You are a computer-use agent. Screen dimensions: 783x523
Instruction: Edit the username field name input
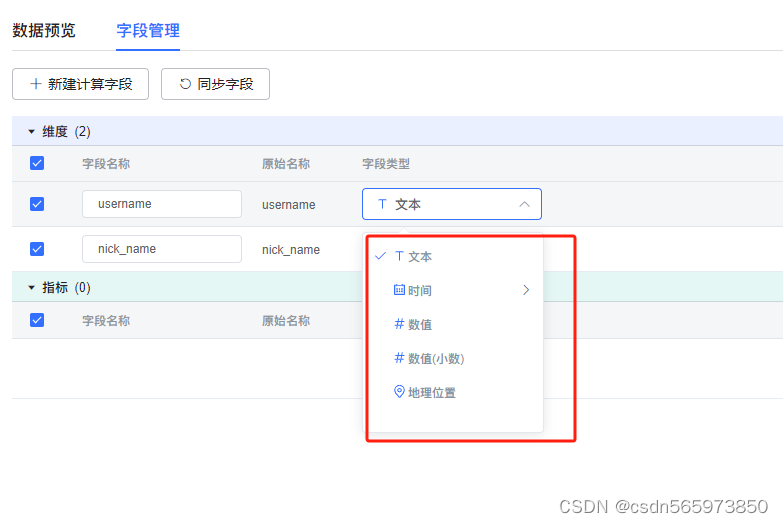(162, 204)
